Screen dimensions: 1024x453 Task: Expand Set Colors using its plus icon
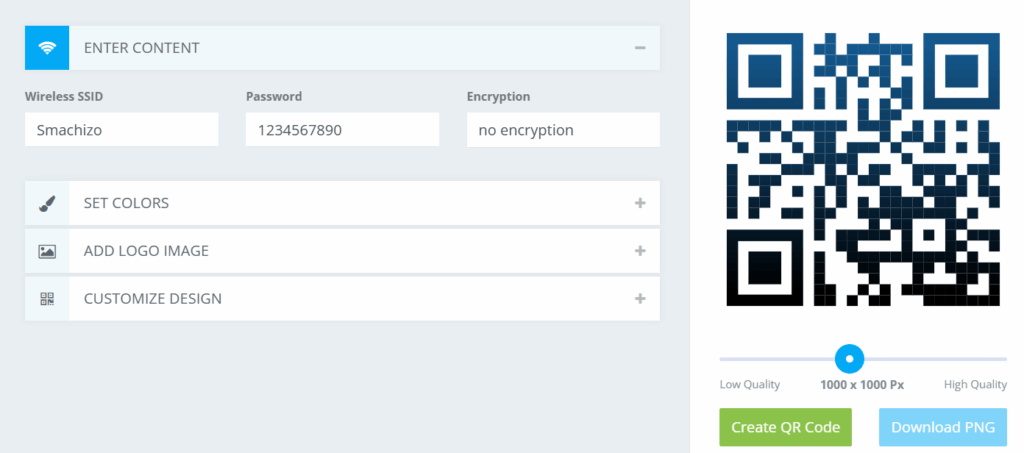coord(640,203)
